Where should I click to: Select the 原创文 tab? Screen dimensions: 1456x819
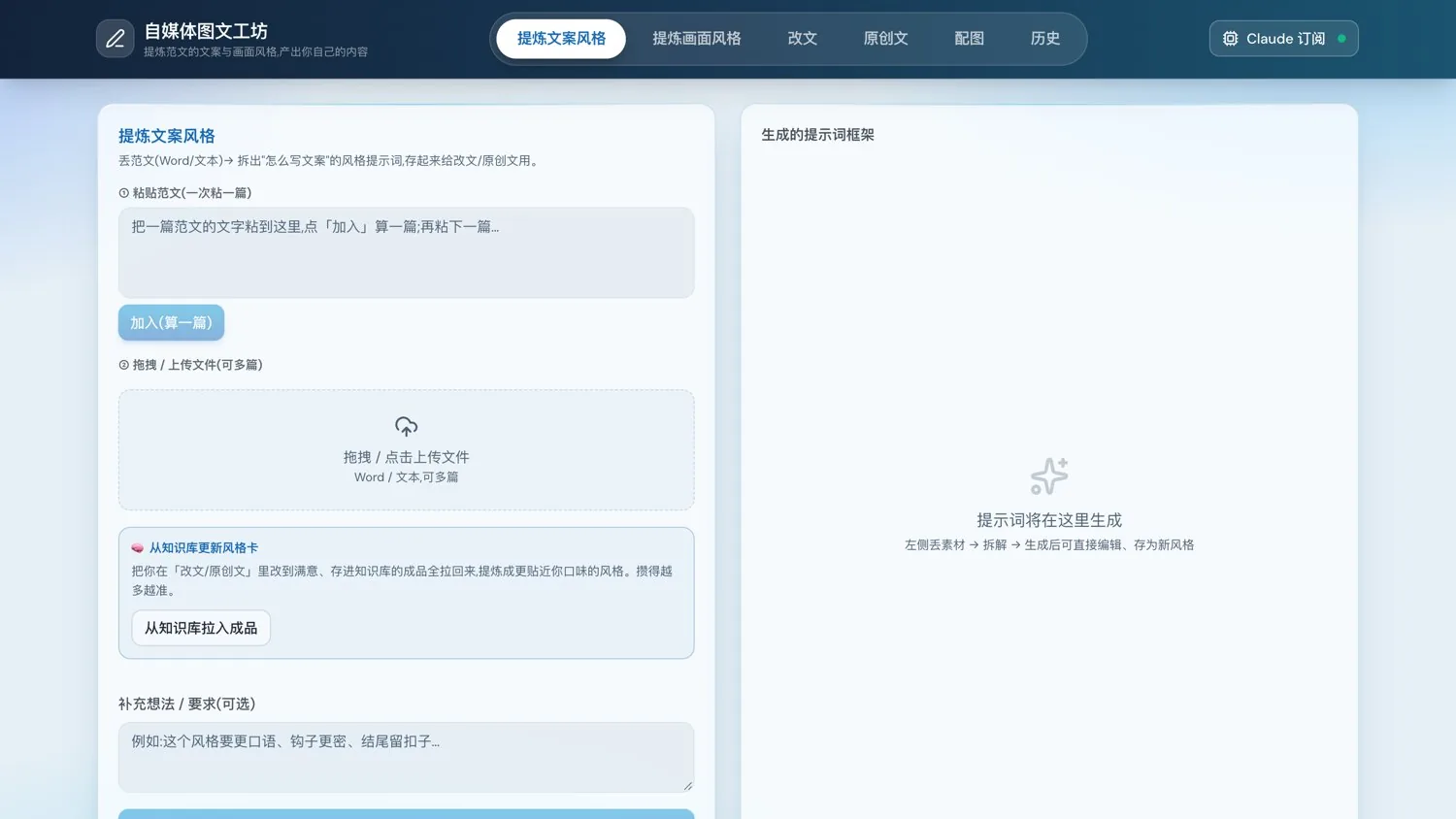click(x=886, y=39)
